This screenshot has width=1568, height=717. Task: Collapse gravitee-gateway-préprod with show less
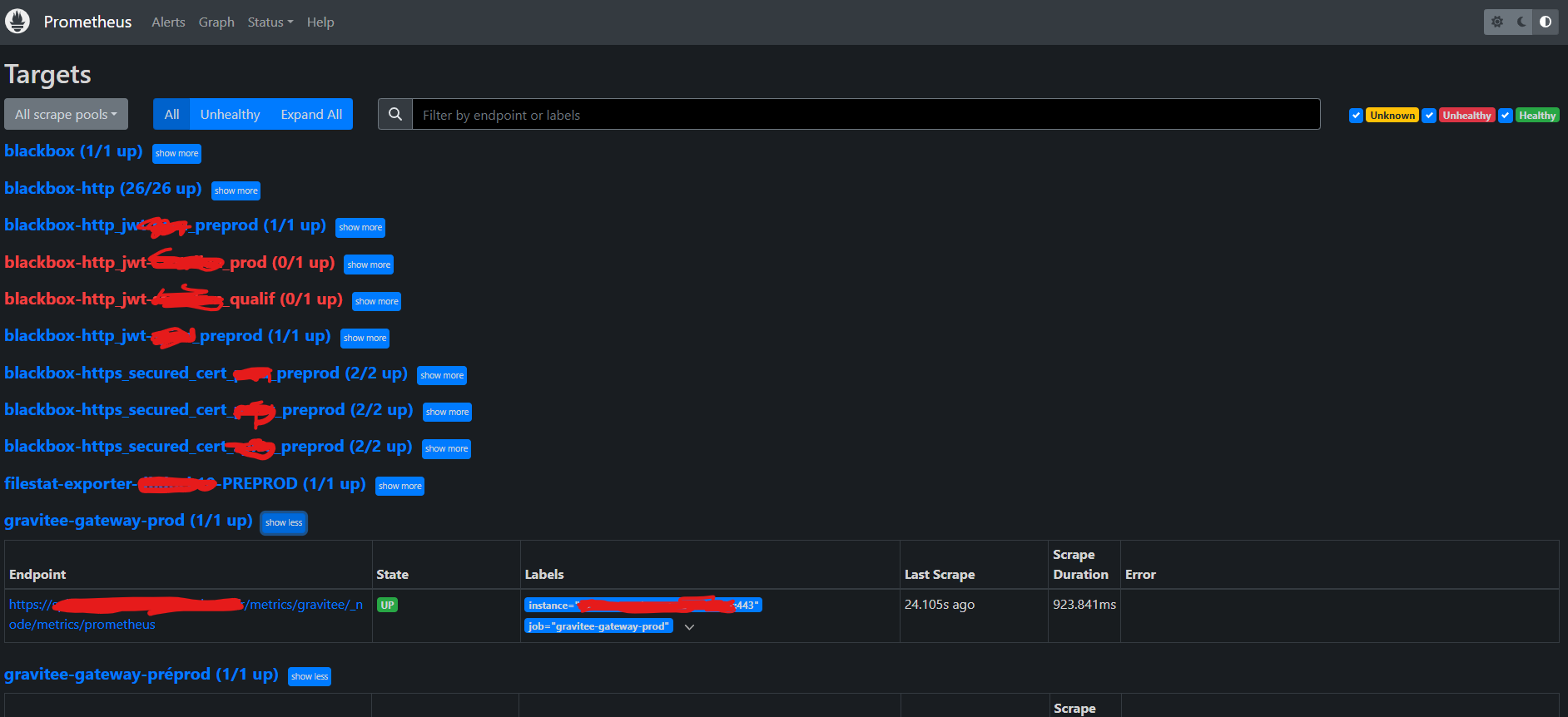pos(310,676)
